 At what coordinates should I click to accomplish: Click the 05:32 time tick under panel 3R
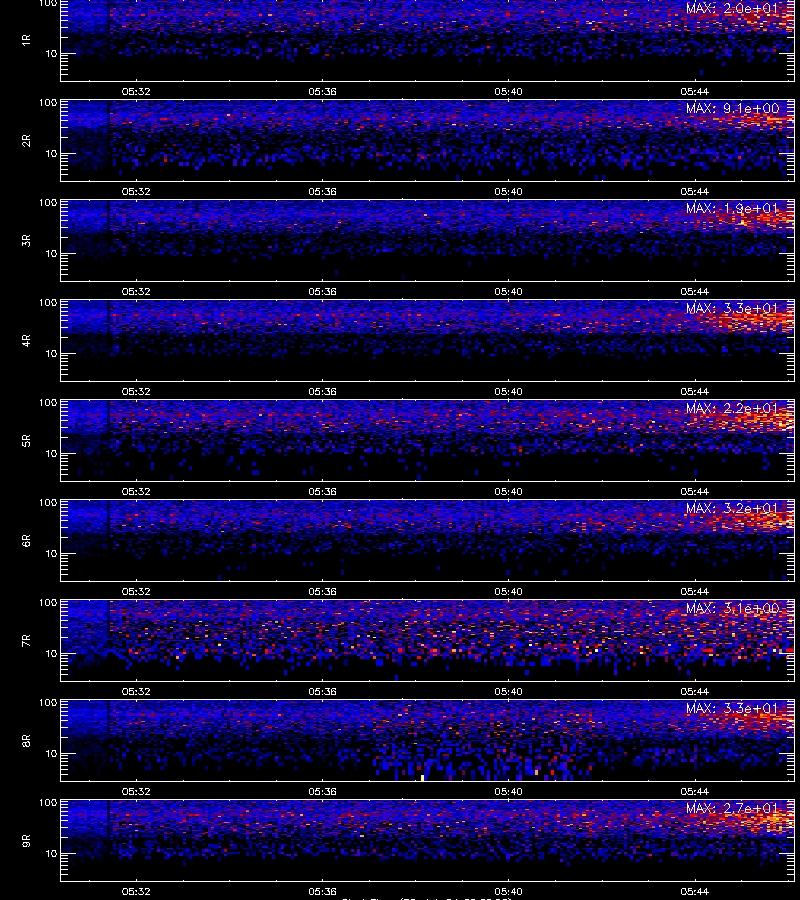click(x=136, y=291)
